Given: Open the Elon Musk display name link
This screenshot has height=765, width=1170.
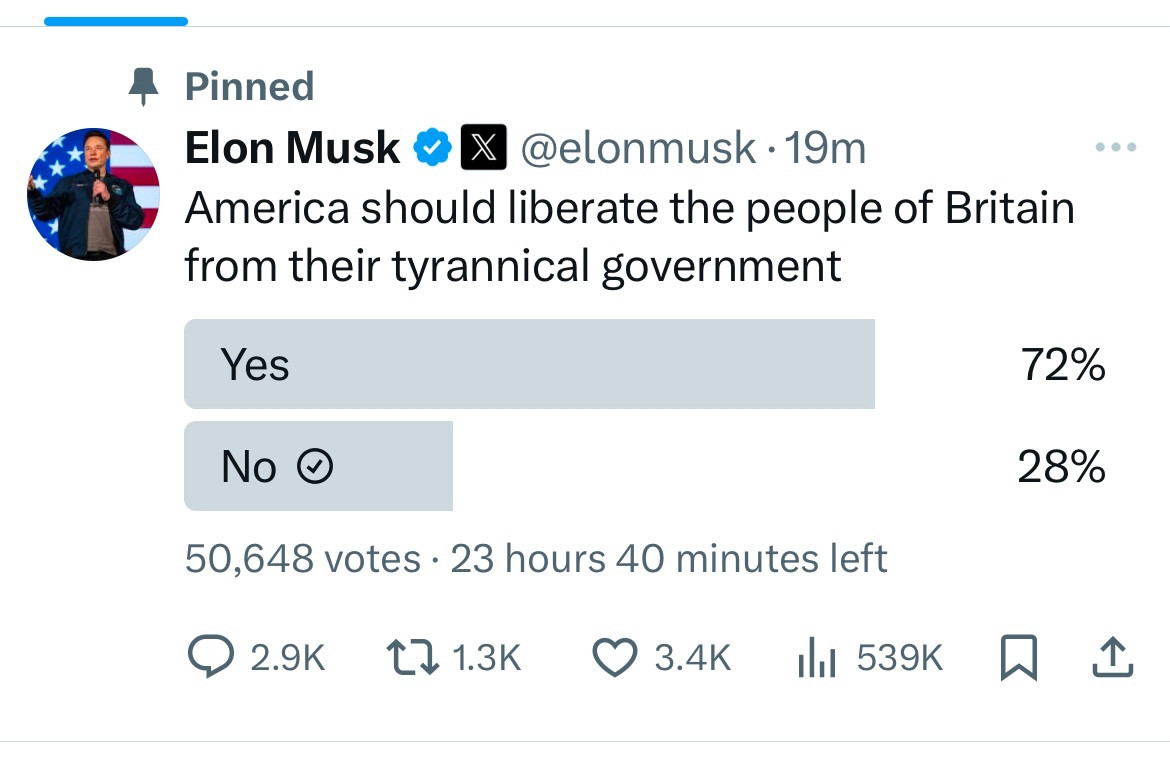Looking at the screenshot, I should 292,148.
